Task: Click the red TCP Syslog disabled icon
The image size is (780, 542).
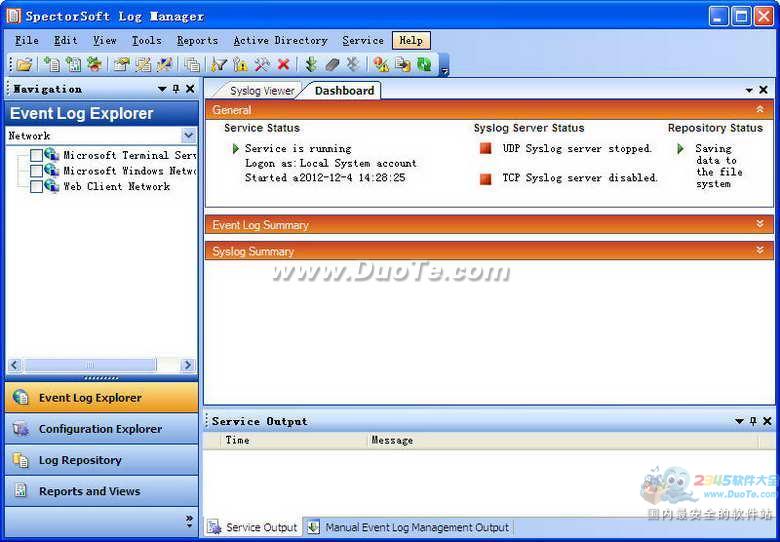Action: click(x=486, y=179)
